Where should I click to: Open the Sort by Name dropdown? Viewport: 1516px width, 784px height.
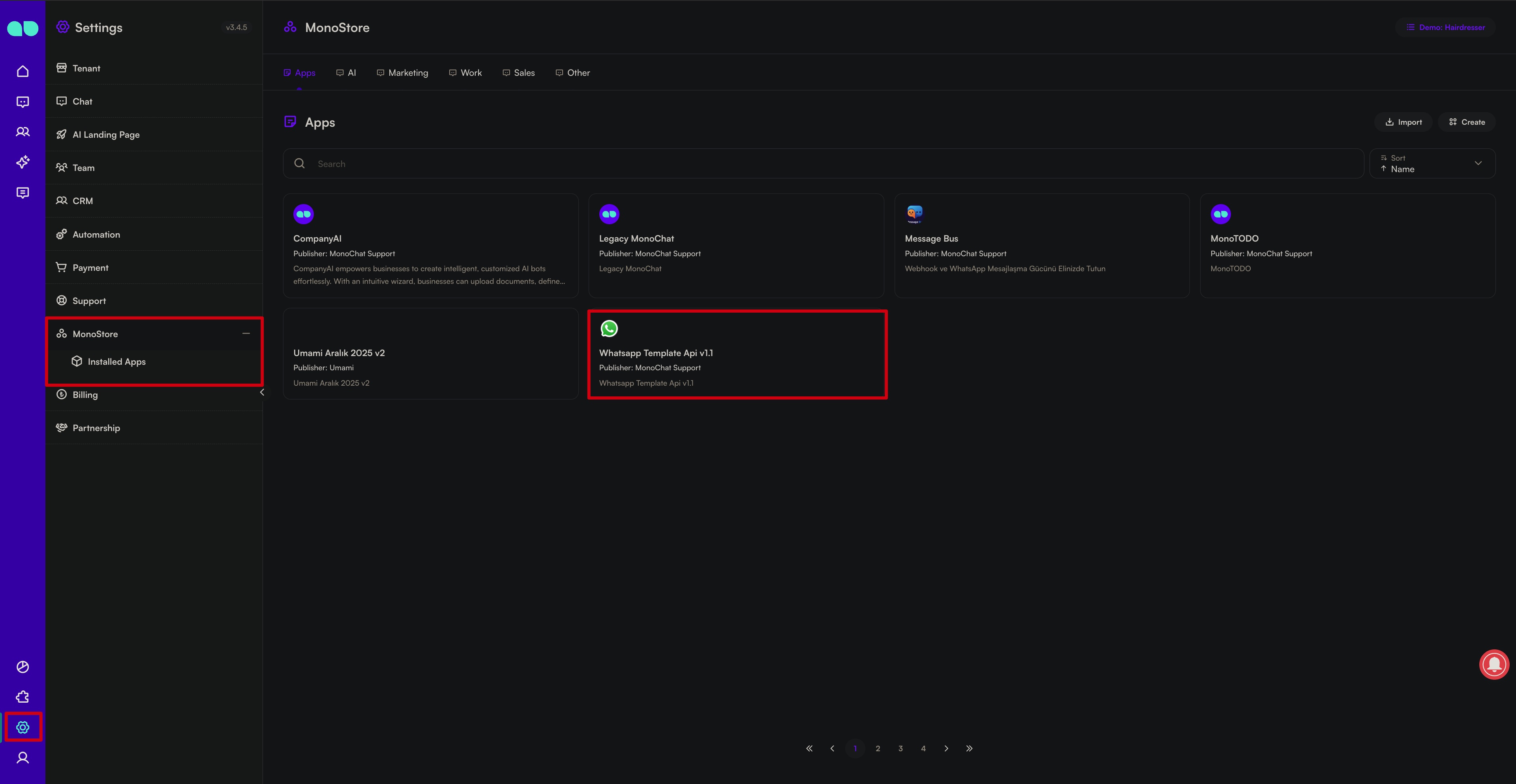point(1432,163)
